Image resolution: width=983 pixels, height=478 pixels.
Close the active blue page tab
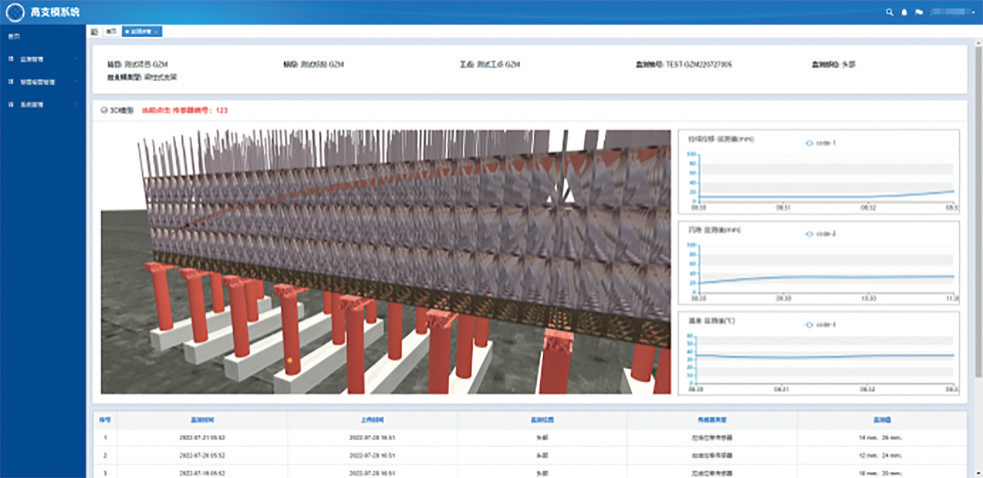coord(157,31)
